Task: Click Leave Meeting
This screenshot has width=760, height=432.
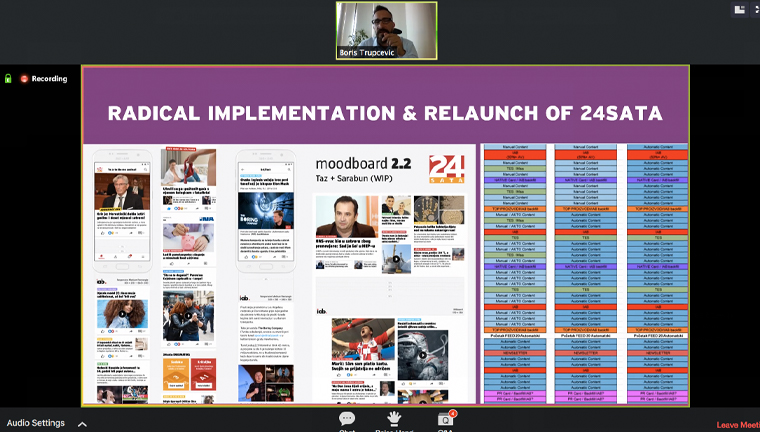Action: pyautogui.click(x=738, y=425)
